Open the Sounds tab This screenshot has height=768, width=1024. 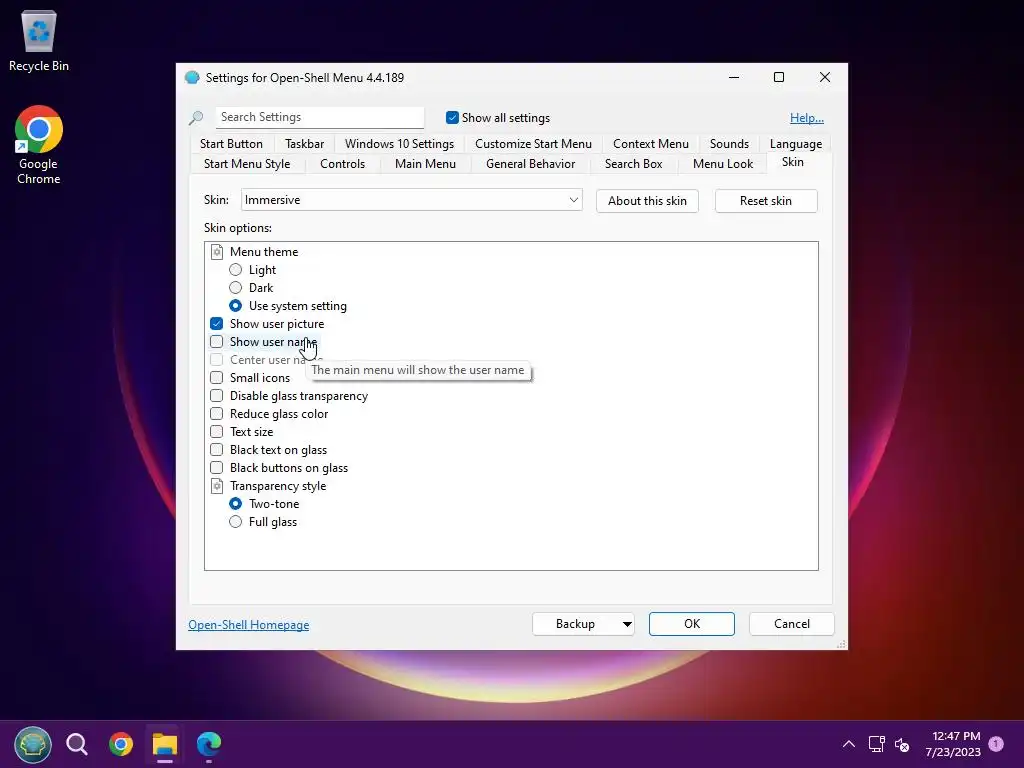(729, 144)
